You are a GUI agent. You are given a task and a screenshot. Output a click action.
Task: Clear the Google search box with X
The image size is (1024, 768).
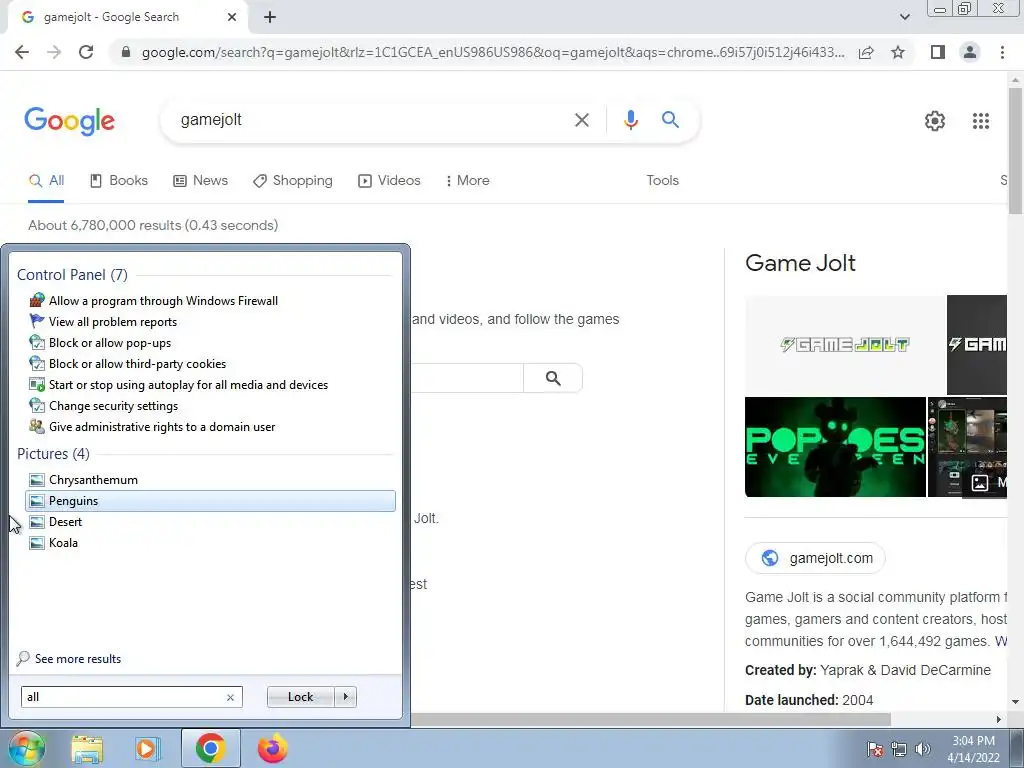coord(581,120)
